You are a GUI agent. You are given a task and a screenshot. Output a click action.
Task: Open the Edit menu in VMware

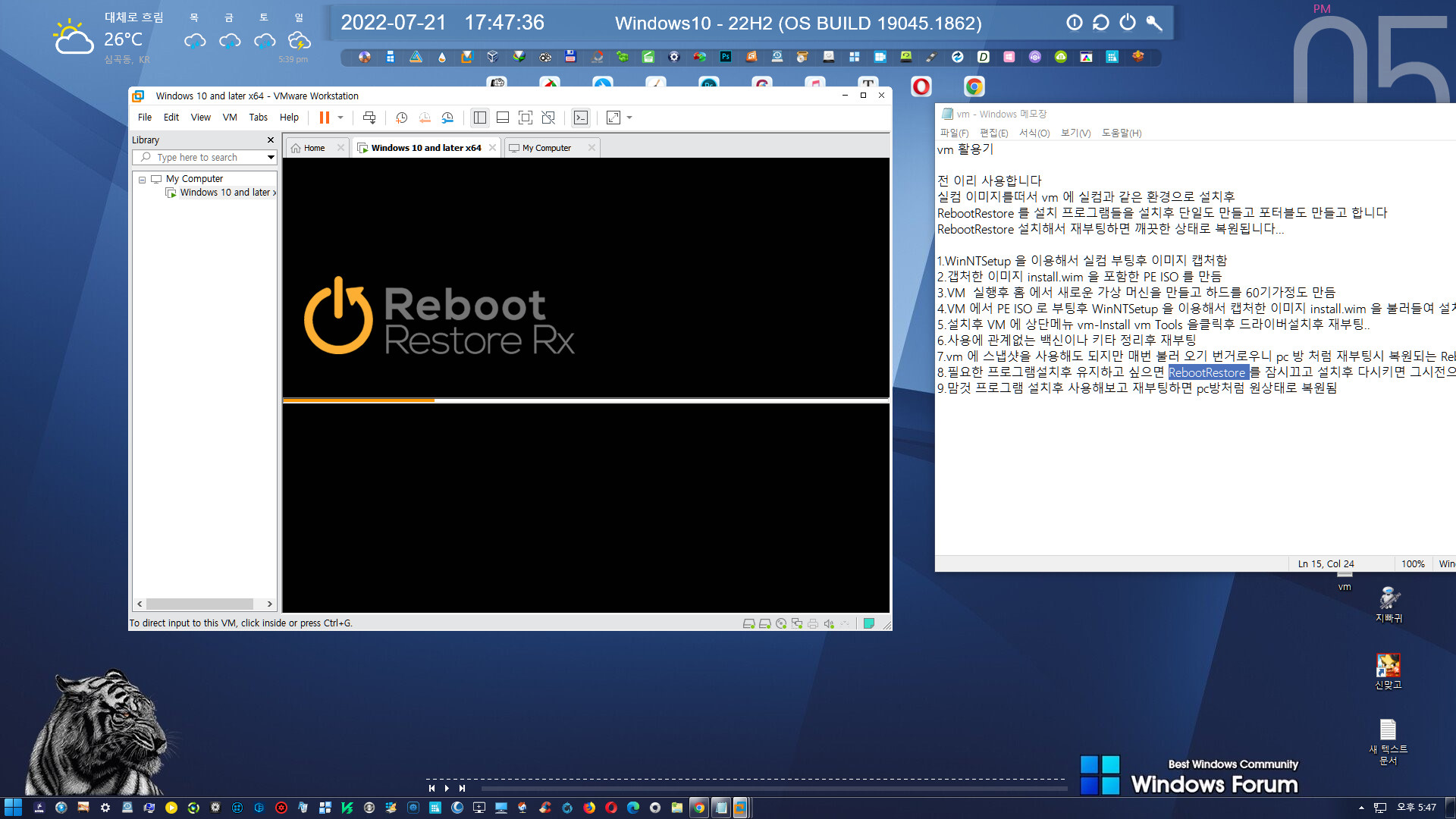171,118
